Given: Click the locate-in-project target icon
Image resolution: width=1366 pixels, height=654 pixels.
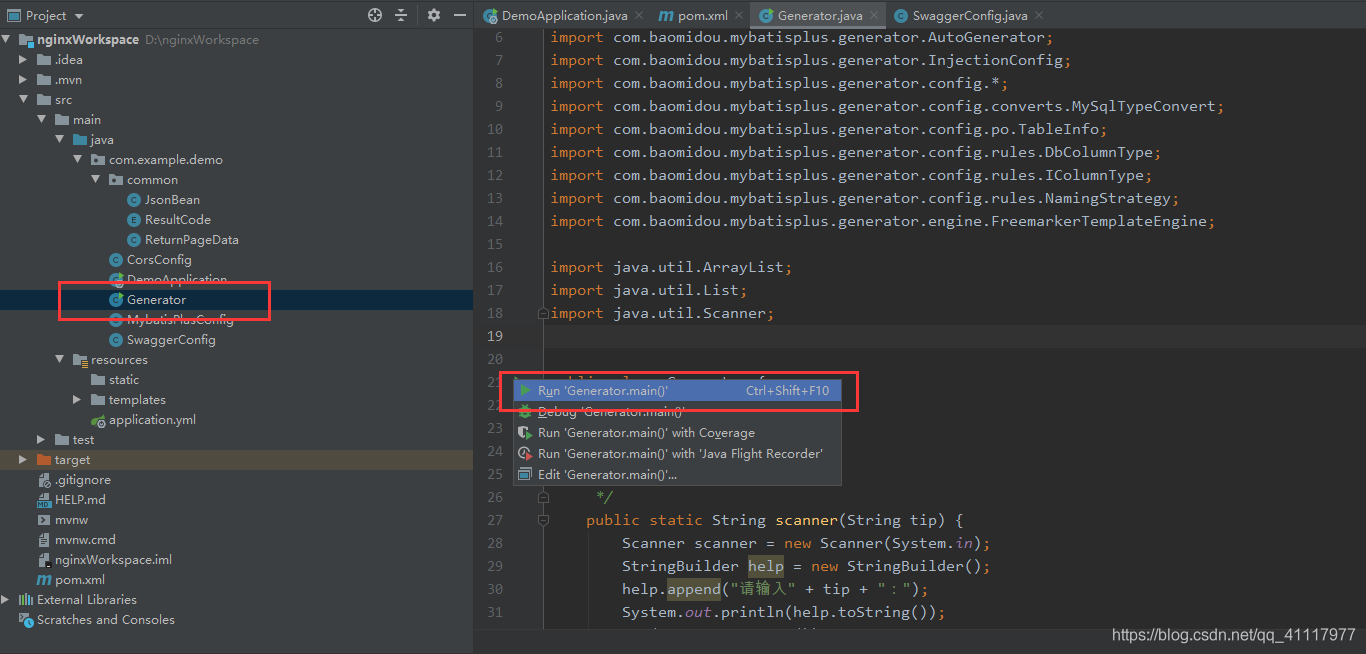Looking at the screenshot, I should 375,15.
